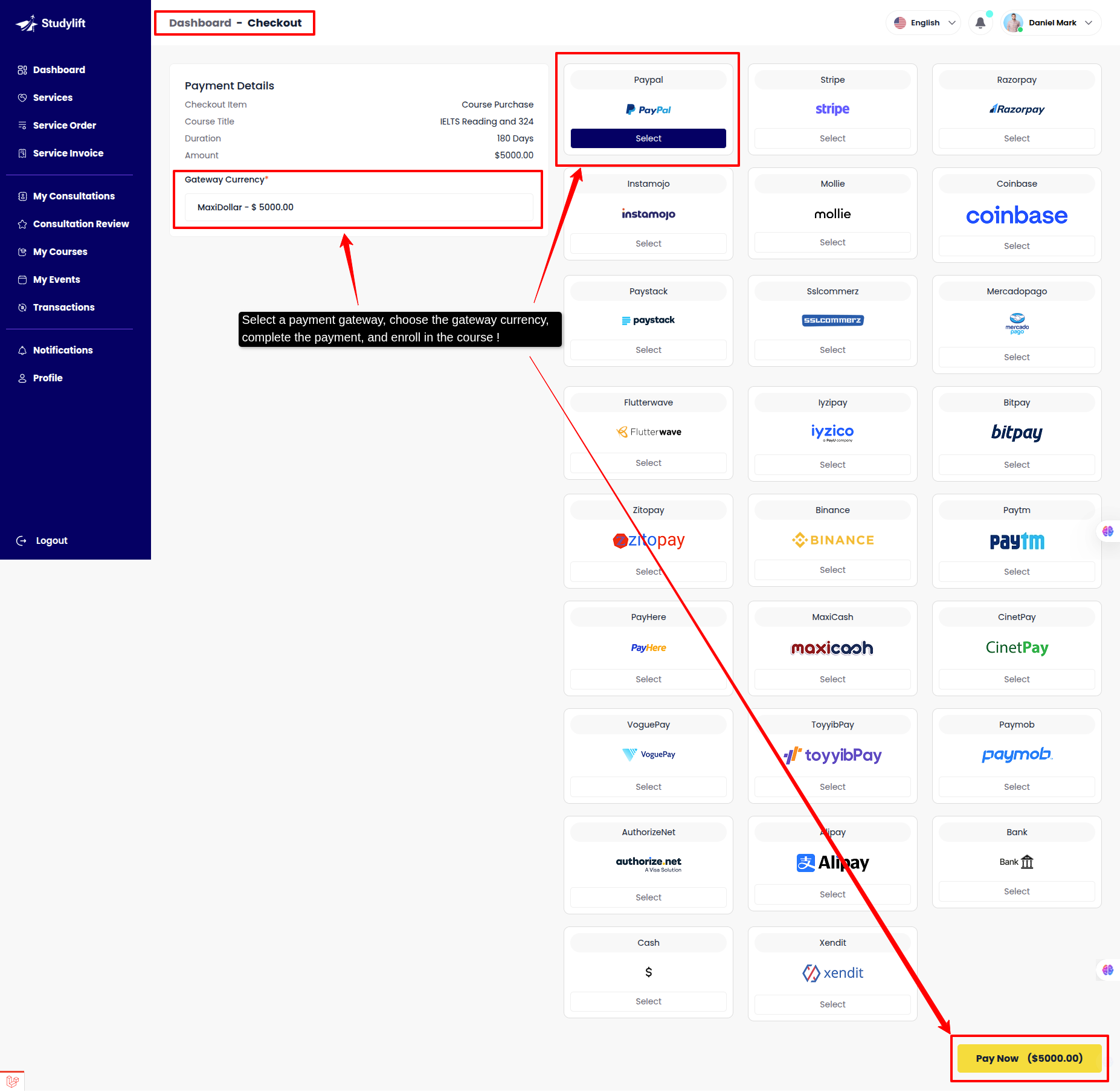This screenshot has width=1120, height=1092.
Task: Click the Stripe logo
Action: pos(832,109)
